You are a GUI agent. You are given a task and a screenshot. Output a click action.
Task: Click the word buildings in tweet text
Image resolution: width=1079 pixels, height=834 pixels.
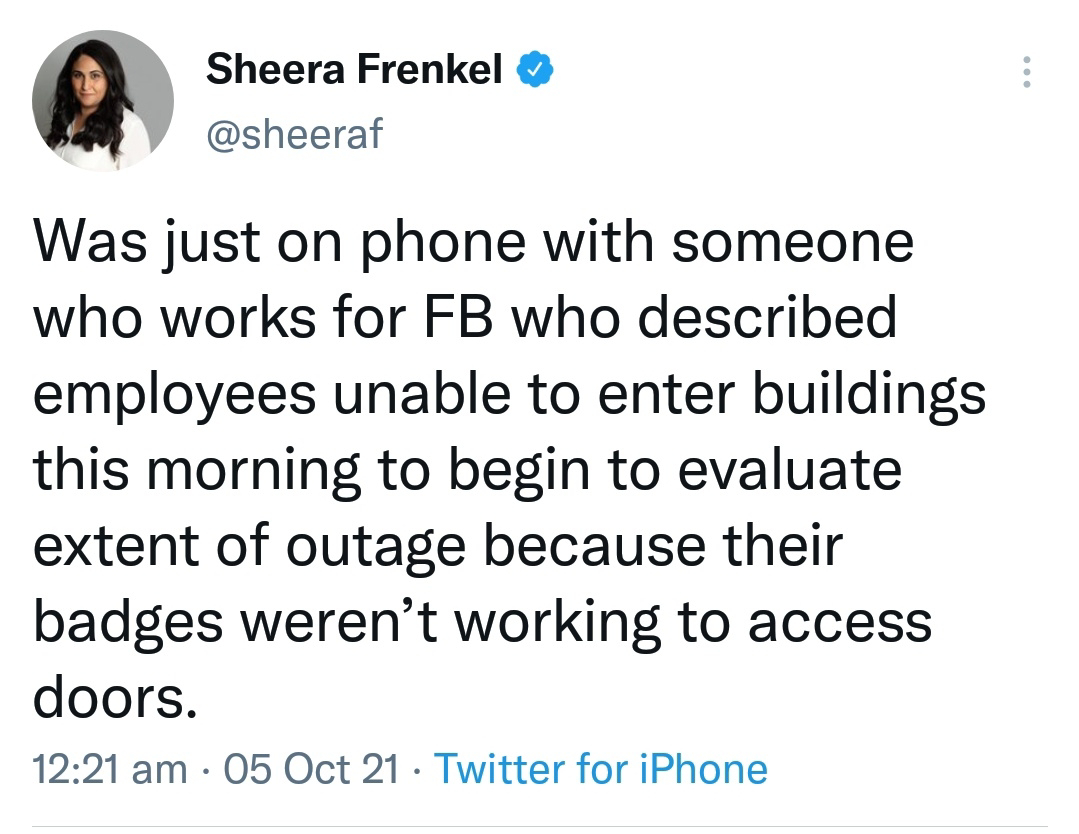click(869, 394)
